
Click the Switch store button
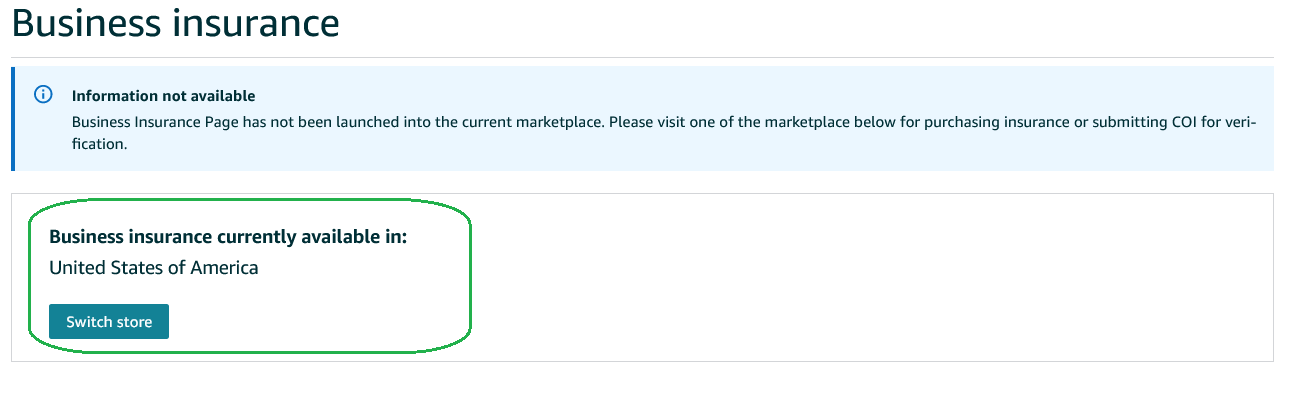pos(109,322)
